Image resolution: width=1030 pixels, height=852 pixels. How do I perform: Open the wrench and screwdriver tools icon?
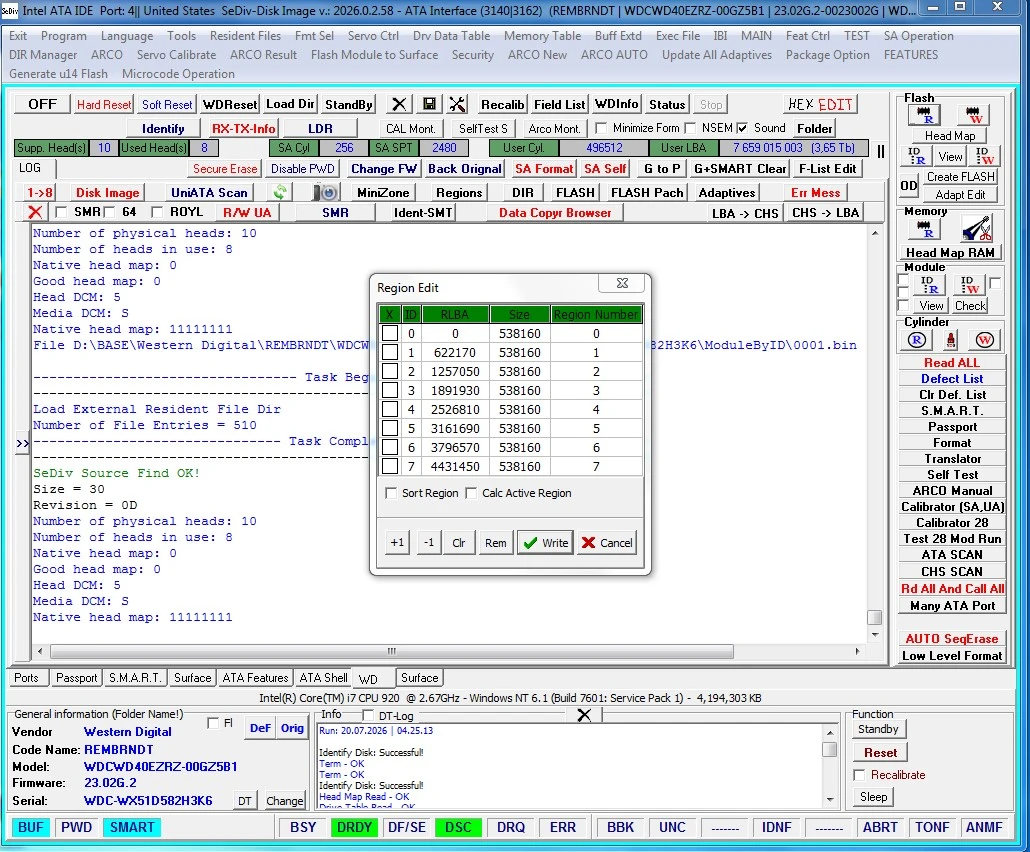point(457,104)
